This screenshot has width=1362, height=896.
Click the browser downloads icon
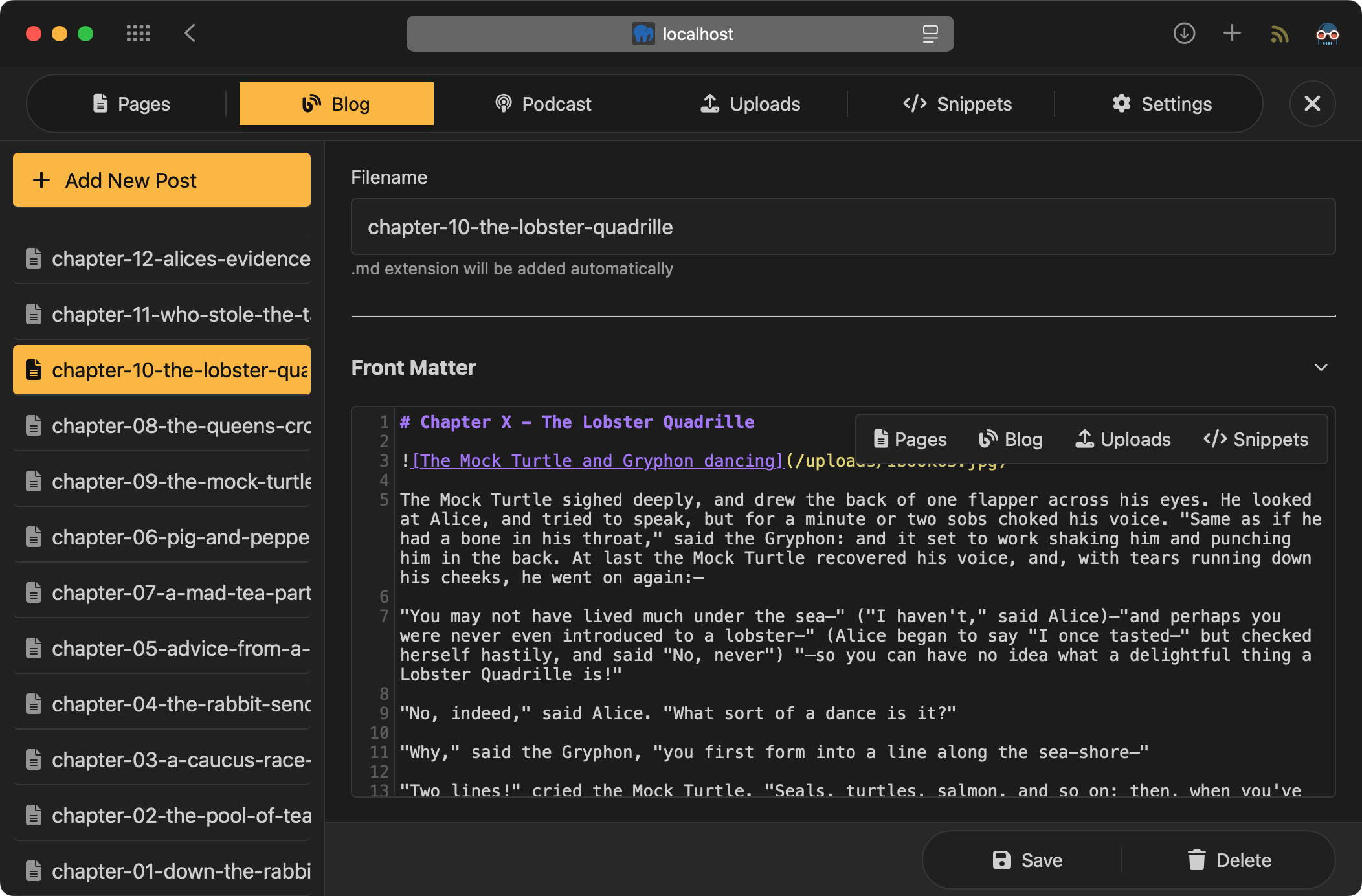tap(1184, 34)
